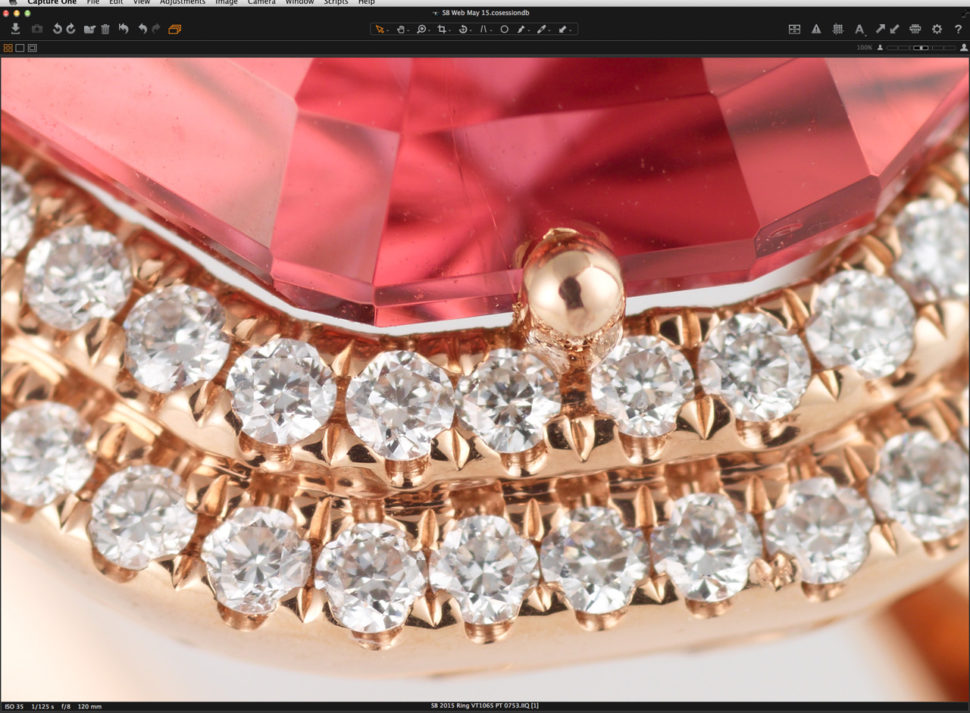This screenshot has width=970, height=713.
Task: Pick the Spot Removal tool
Action: coord(504,30)
